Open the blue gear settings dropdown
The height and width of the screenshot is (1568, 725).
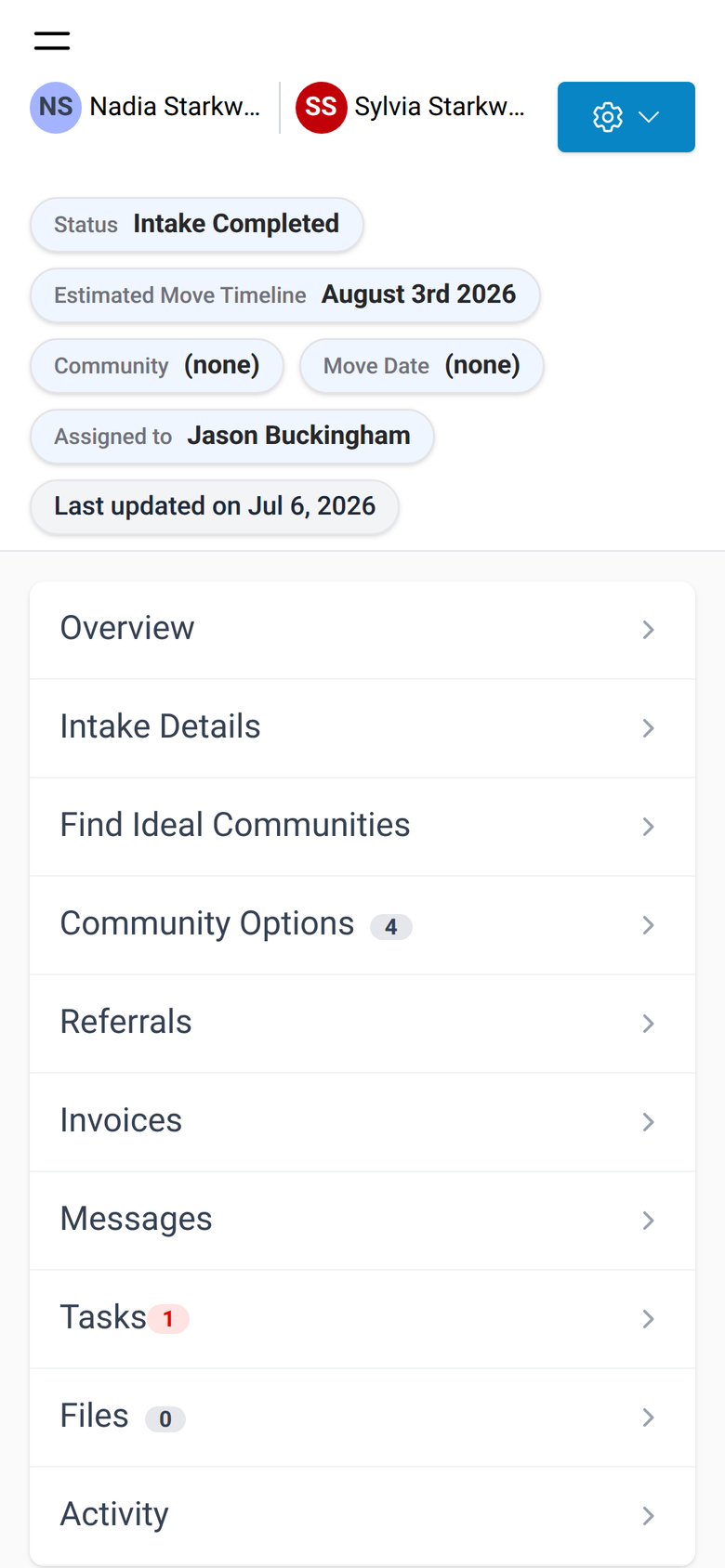[x=626, y=117]
